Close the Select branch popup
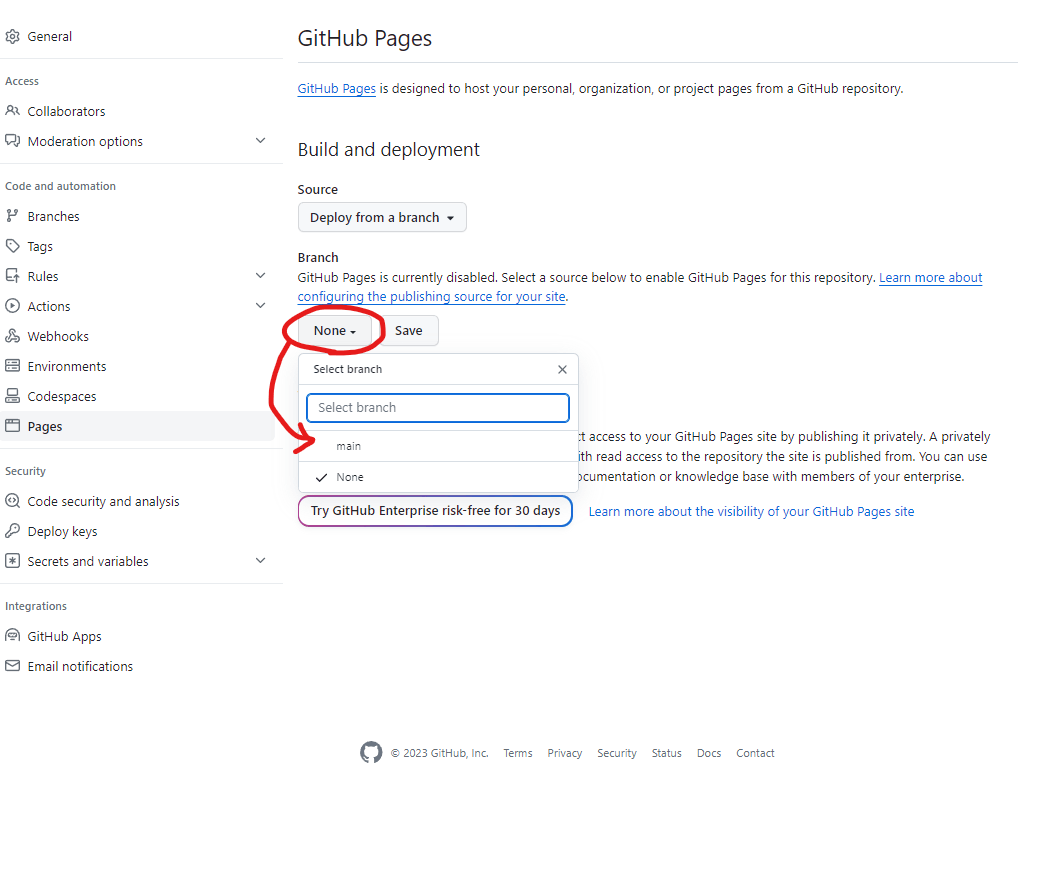Screen dimensions: 1047x887 (562, 369)
